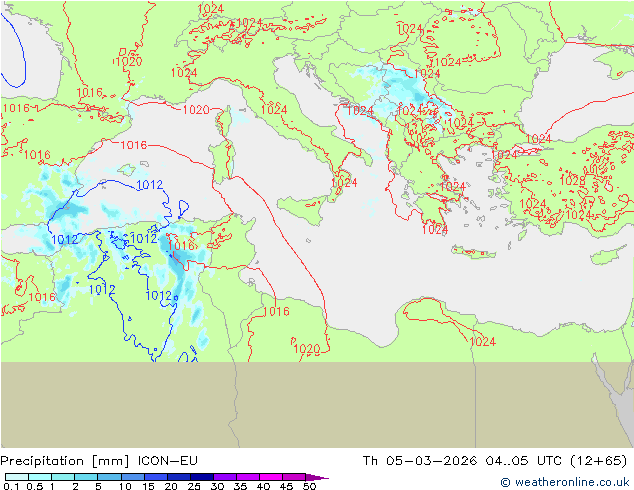Click the legend swatch between 1 and 2
The width and height of the screenshot is (634, 490).
[63, 477]
